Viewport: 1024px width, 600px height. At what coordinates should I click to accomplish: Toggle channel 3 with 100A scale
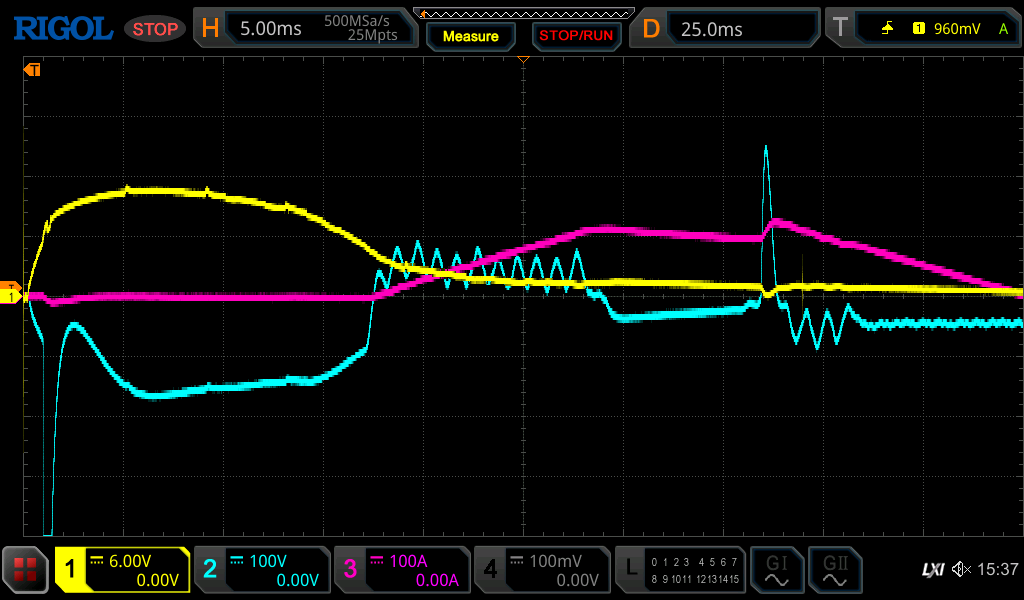(402, 570)
